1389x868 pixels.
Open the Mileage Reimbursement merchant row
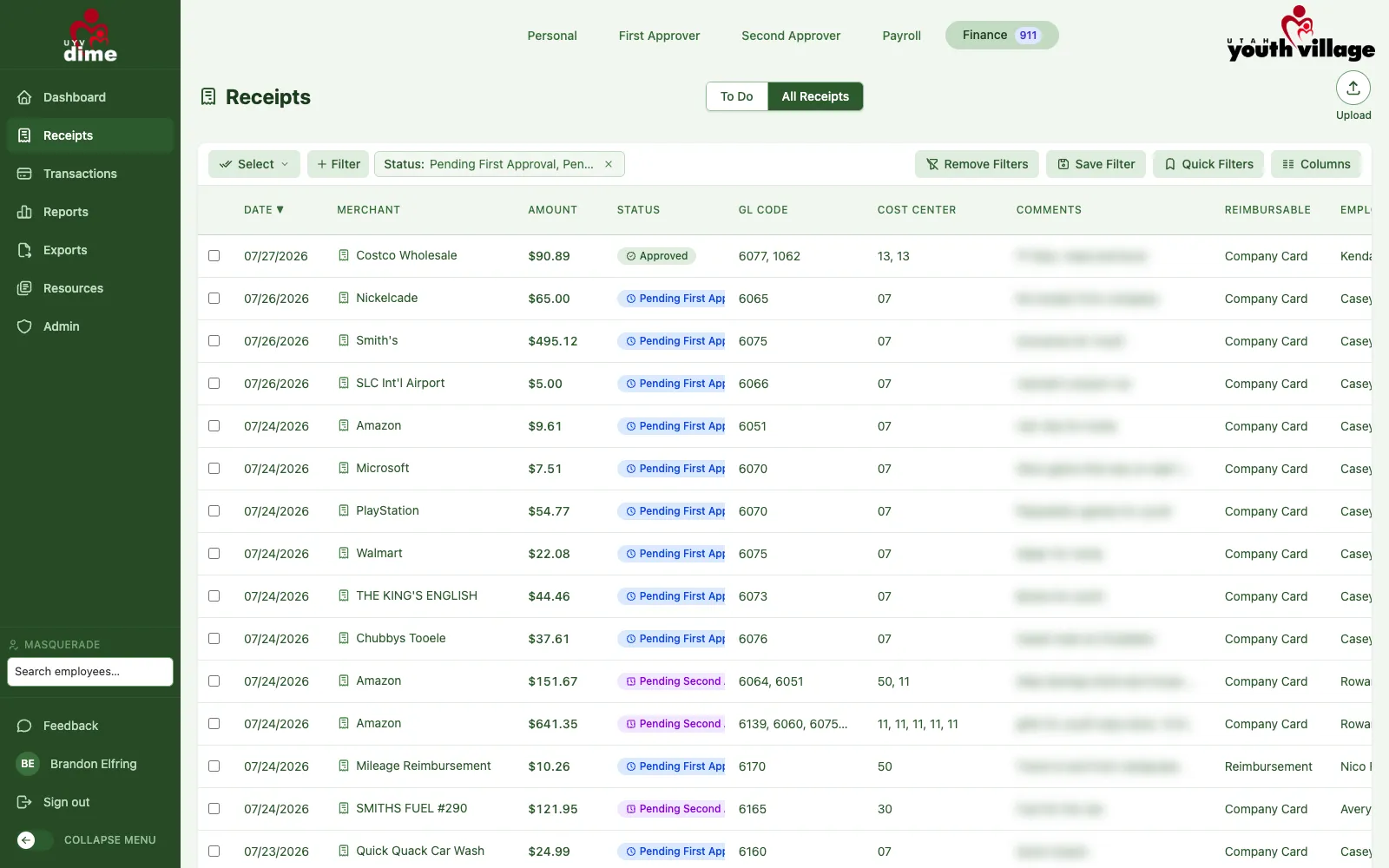click(423, 766)
